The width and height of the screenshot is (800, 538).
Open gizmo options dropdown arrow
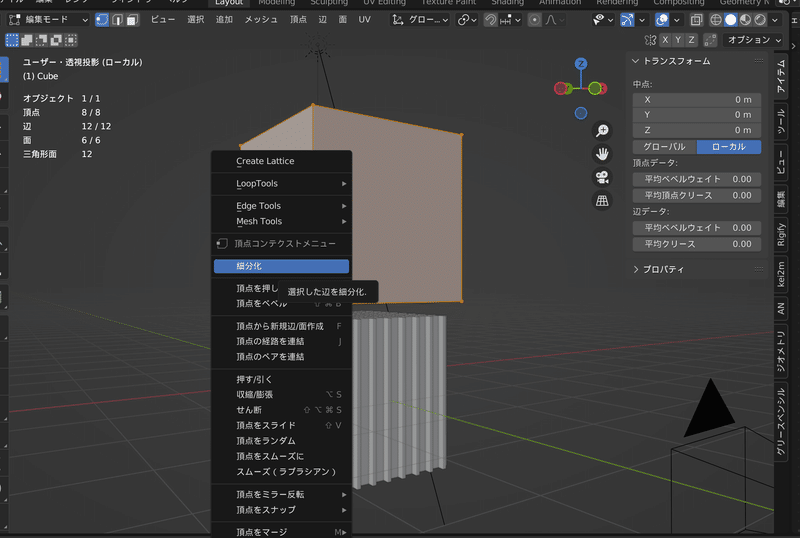(642, 20)
